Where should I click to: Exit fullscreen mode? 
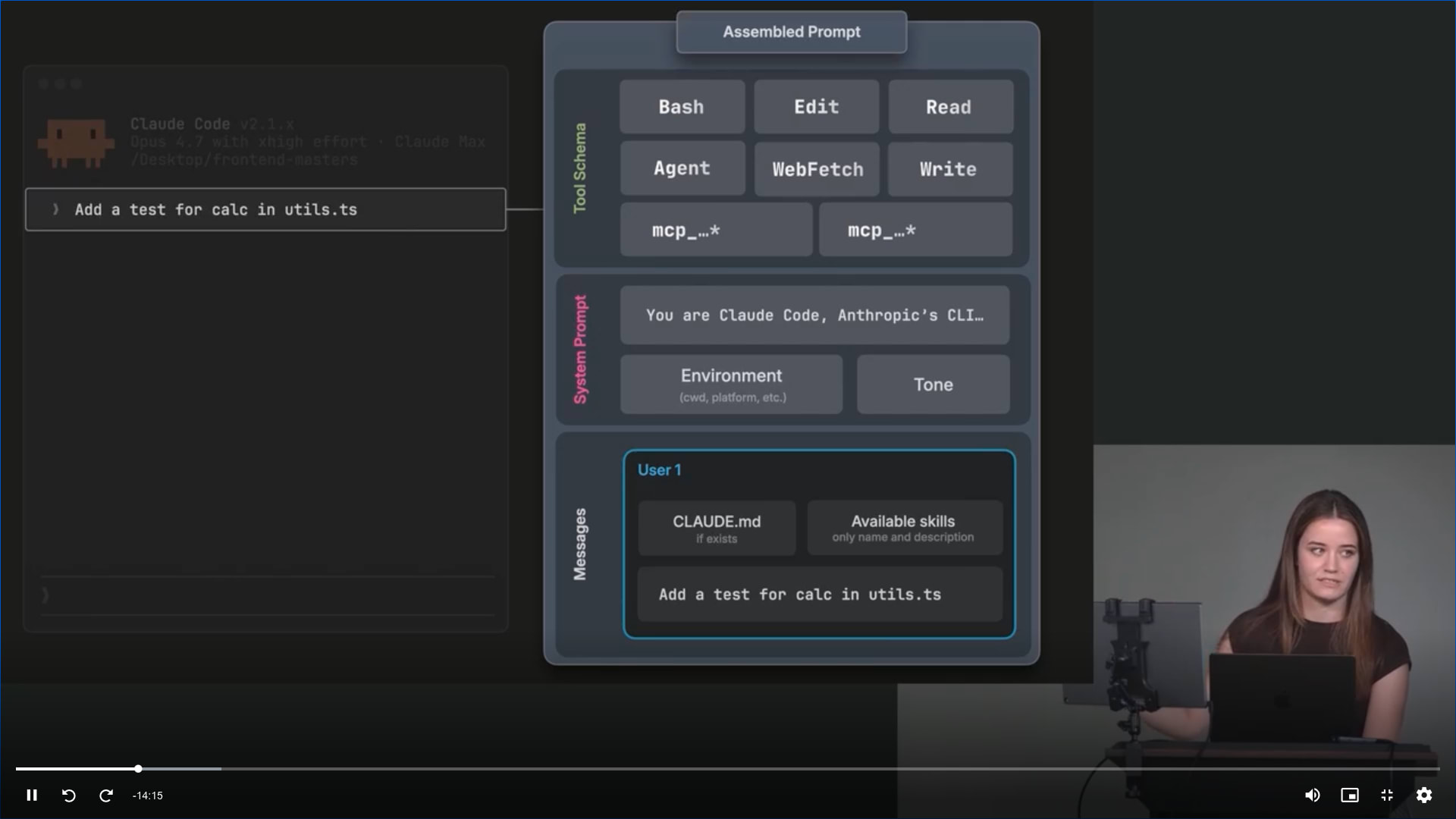tap(1387, 795)
